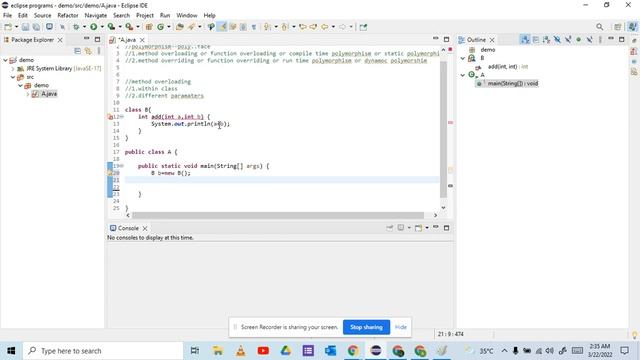Screen dimensions: 640x360
Task: Click the Coverage run icon
Action: pos(111,27)
